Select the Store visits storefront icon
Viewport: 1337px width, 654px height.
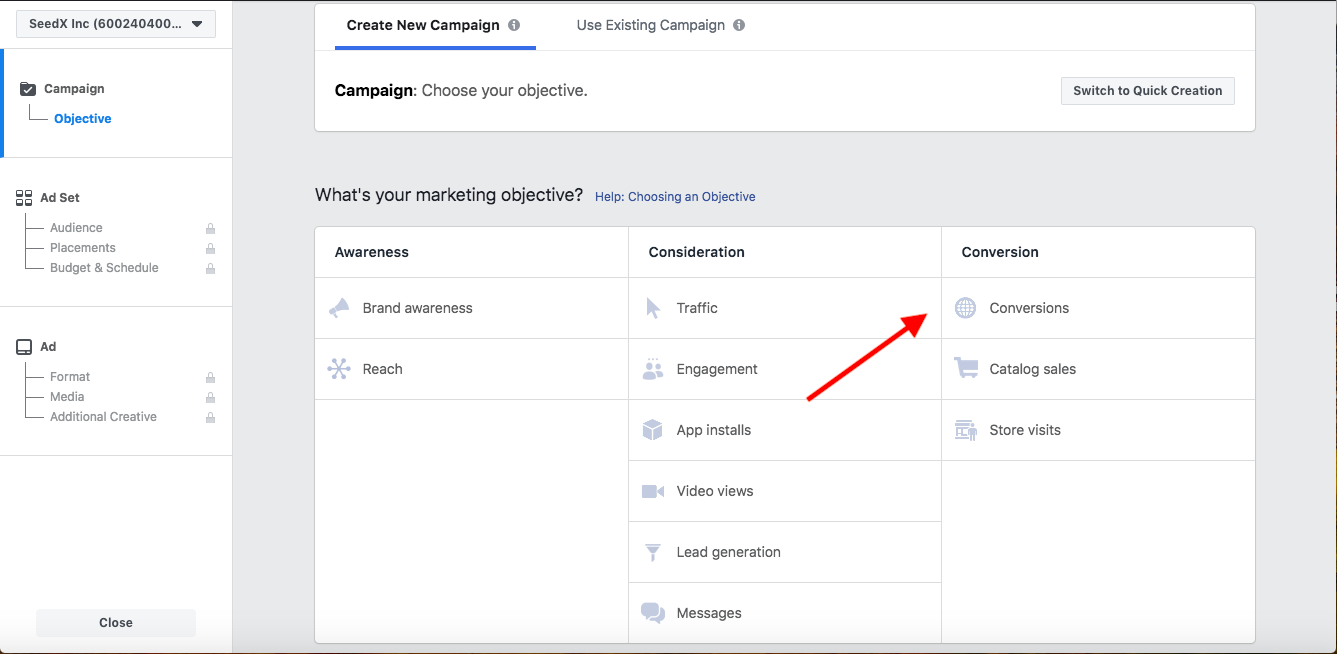(x=966, y=430)
